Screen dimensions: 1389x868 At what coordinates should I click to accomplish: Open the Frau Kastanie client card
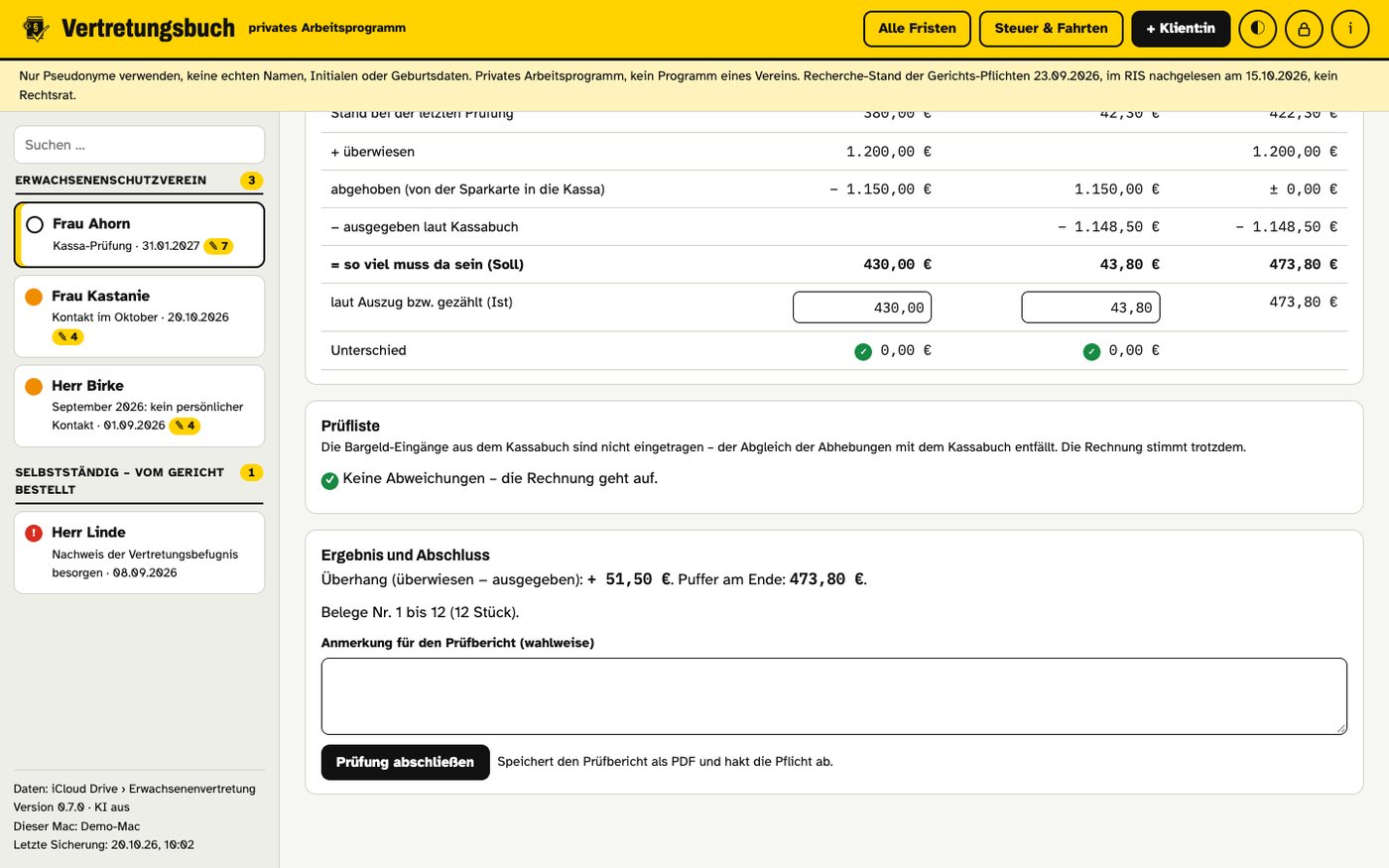pyautogui.click(x=139, y=316)
